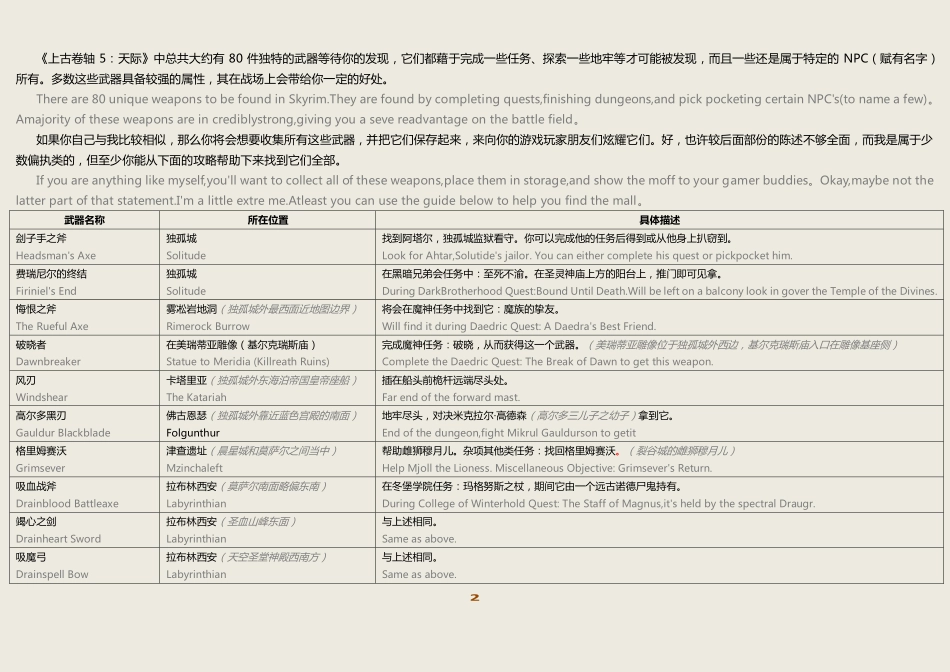Click the page number 2 footer
Image resolution: width=950 pixels, height=672 pixels.
point(475,597)
